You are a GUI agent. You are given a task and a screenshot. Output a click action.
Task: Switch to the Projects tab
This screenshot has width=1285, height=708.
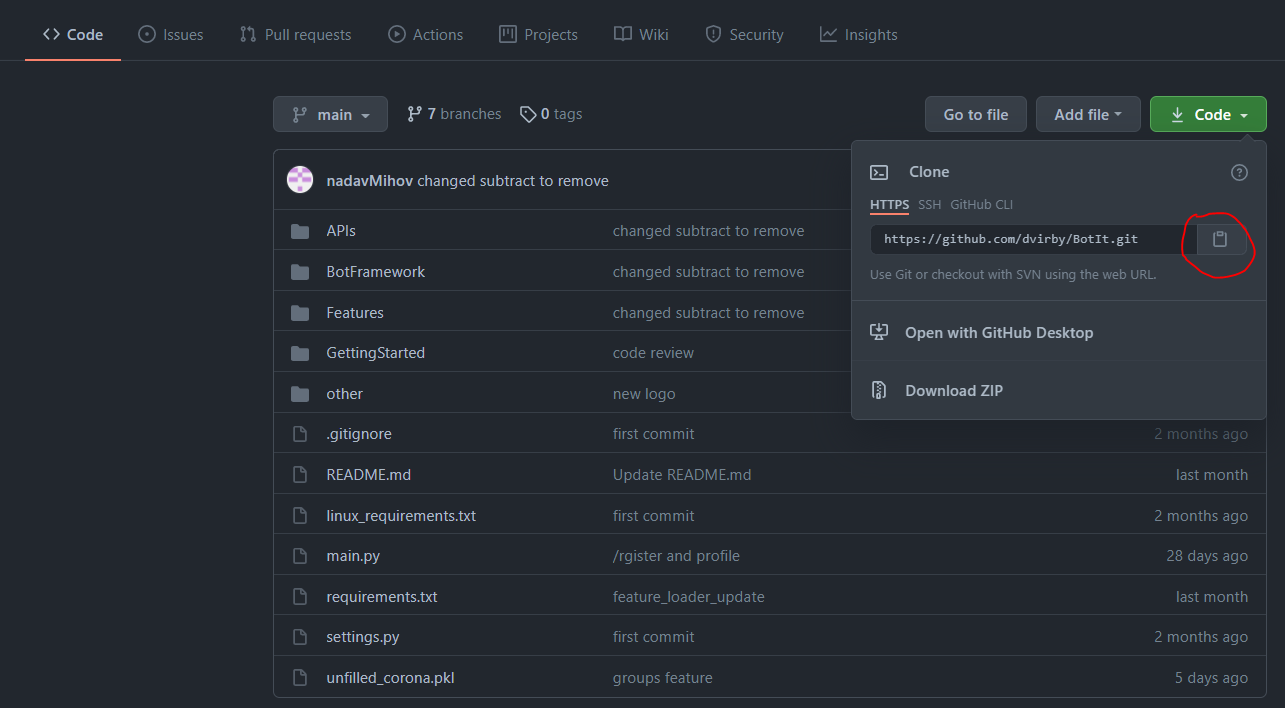coord(538,34)
